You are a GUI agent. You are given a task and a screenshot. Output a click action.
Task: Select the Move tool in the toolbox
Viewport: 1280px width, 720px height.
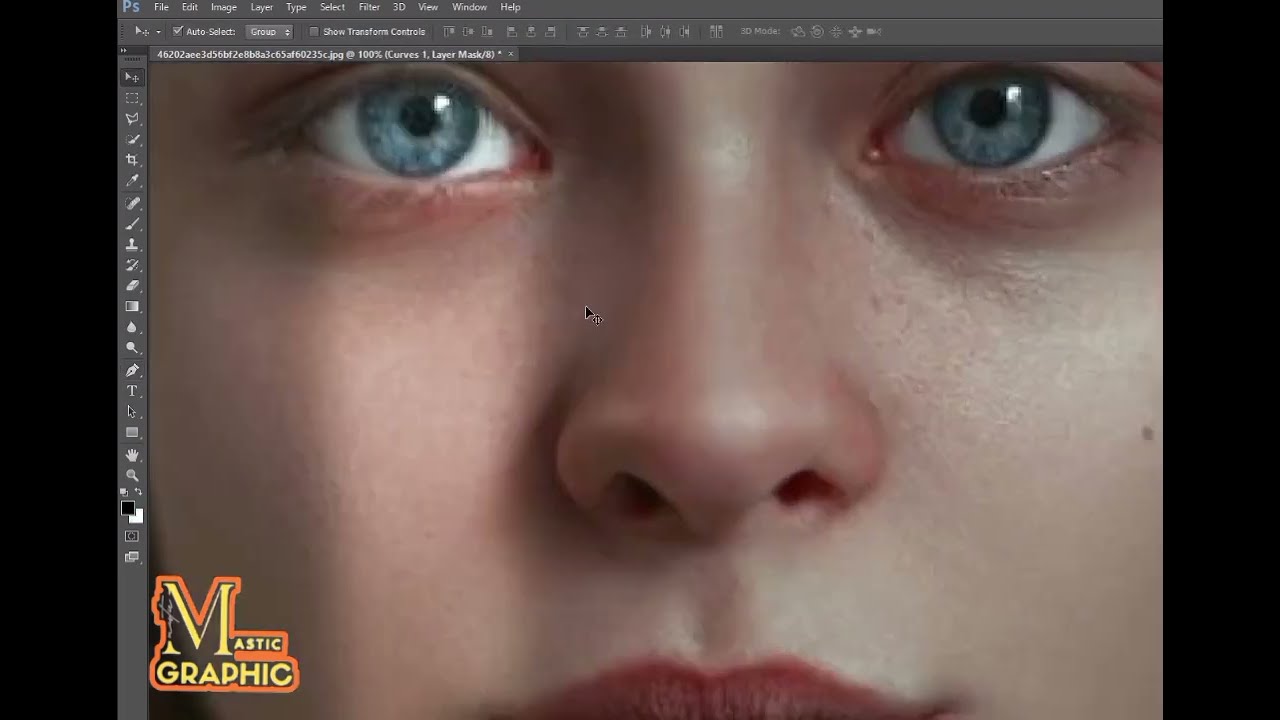point(132,77)
